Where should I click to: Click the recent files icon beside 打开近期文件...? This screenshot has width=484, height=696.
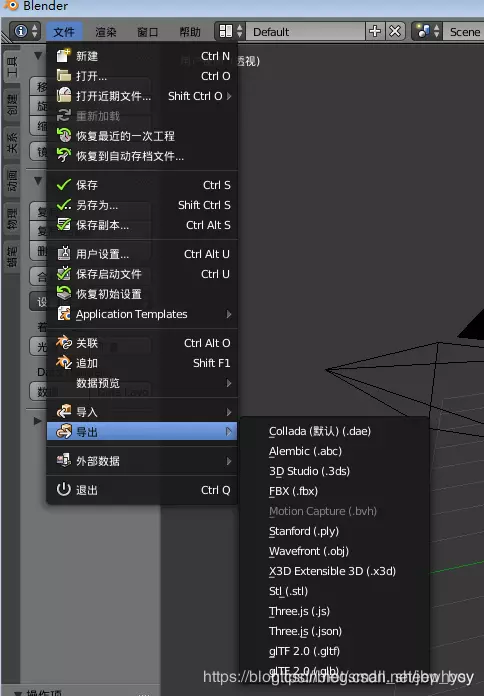63,96
